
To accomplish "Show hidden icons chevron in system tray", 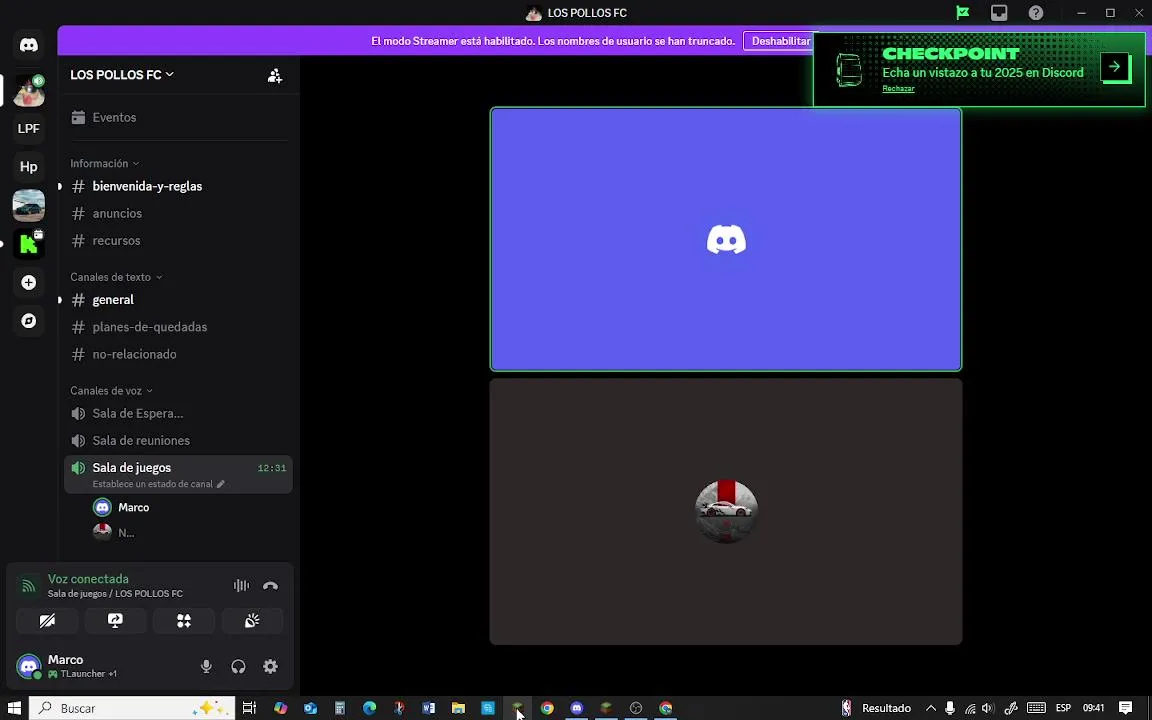I will tap(931, 708).
